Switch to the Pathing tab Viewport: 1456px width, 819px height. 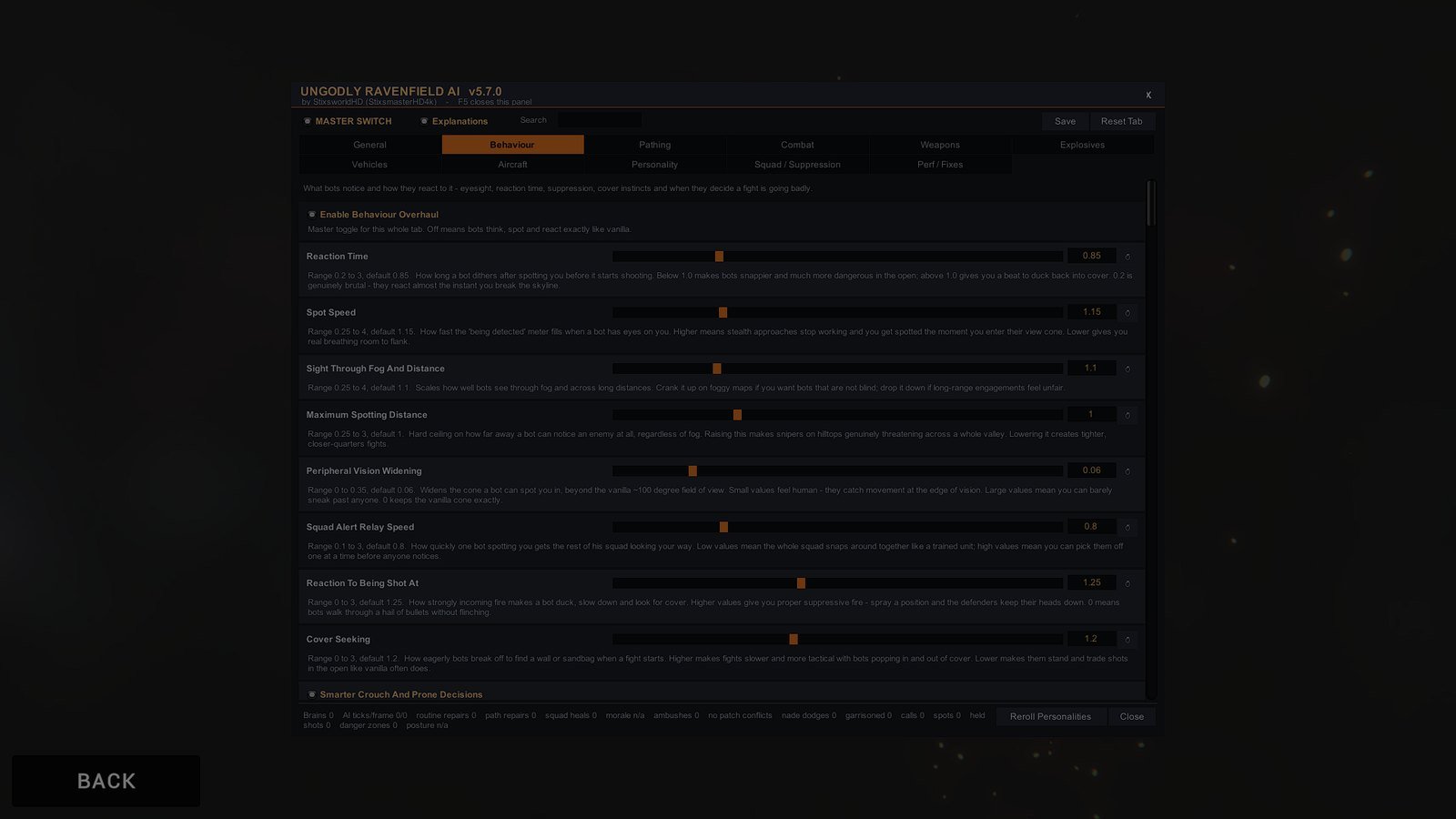tap(654, 145)
